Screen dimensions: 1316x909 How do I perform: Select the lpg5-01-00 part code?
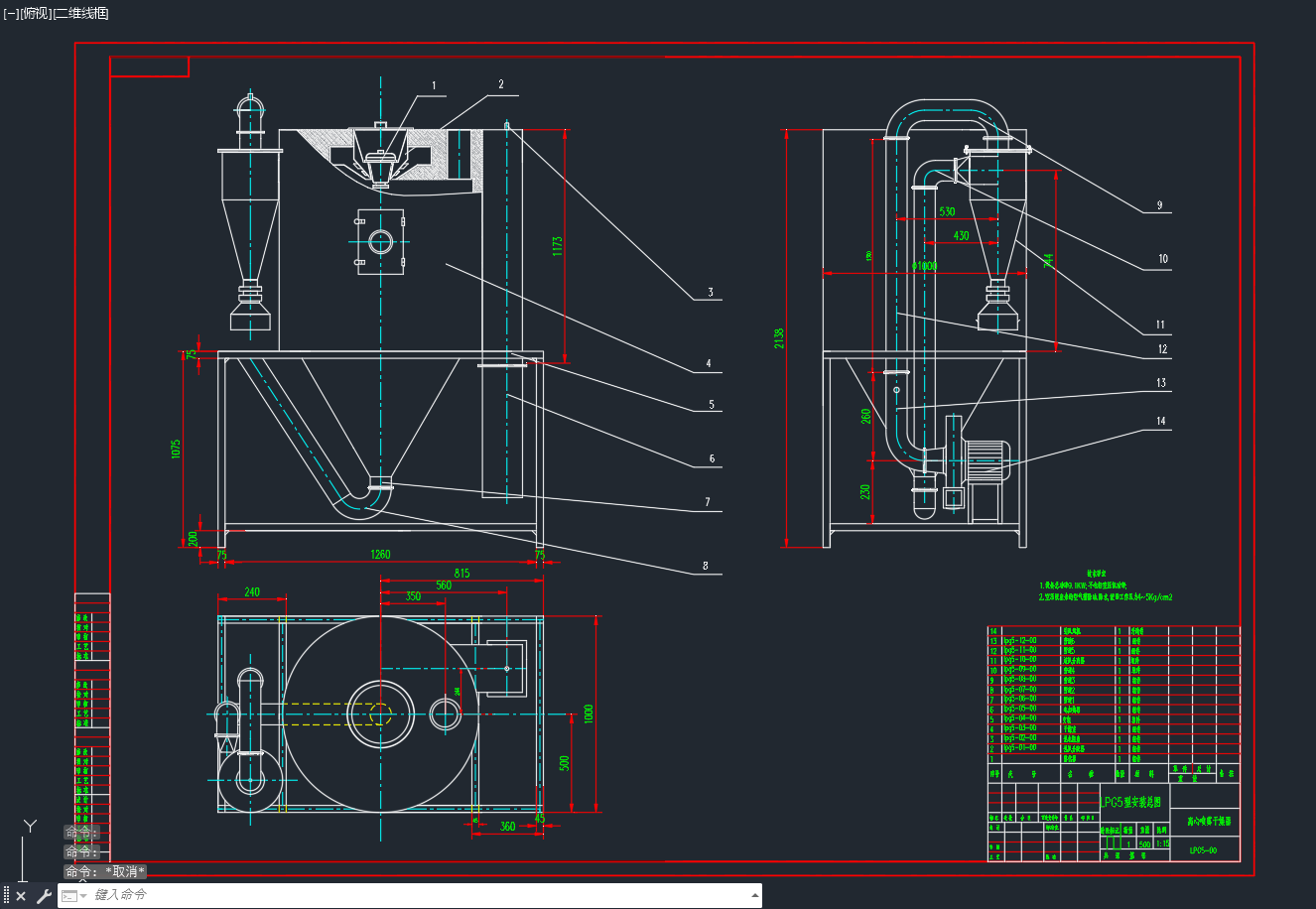pyautogui.click(x=1020, y=748)
